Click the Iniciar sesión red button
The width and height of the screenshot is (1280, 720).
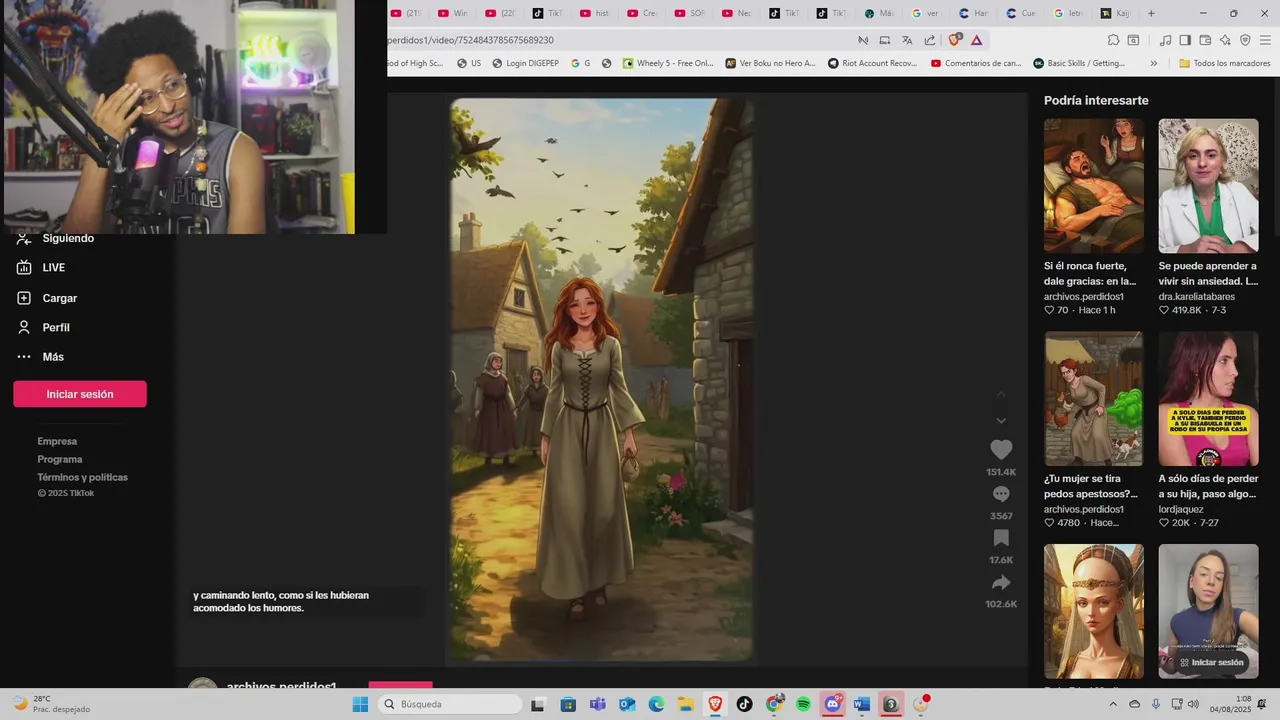click(x=80, y=394)
